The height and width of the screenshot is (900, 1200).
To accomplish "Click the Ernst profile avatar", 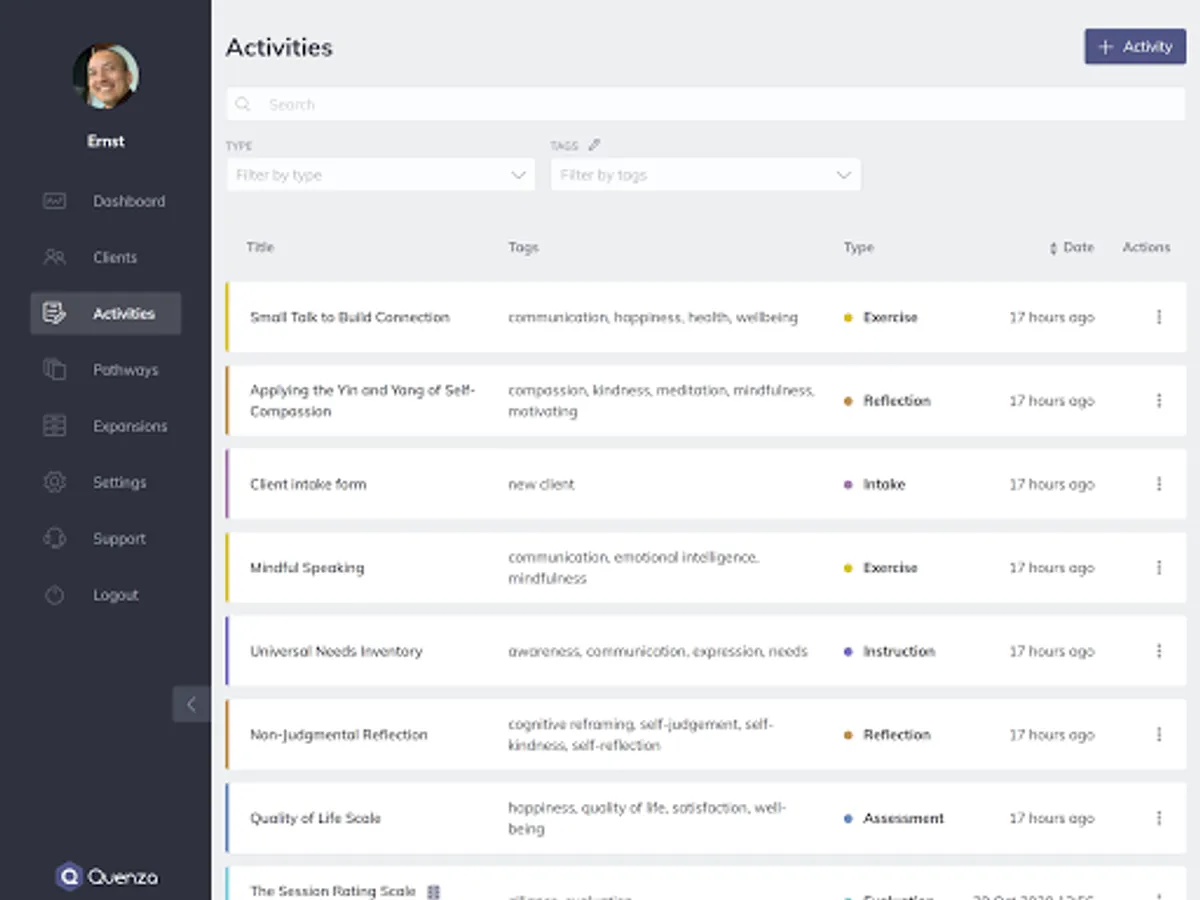I will coord(105,76).
